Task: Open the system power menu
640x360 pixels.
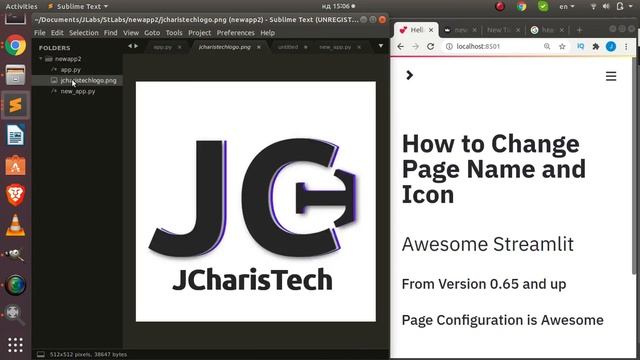Action: click(624, 6)
